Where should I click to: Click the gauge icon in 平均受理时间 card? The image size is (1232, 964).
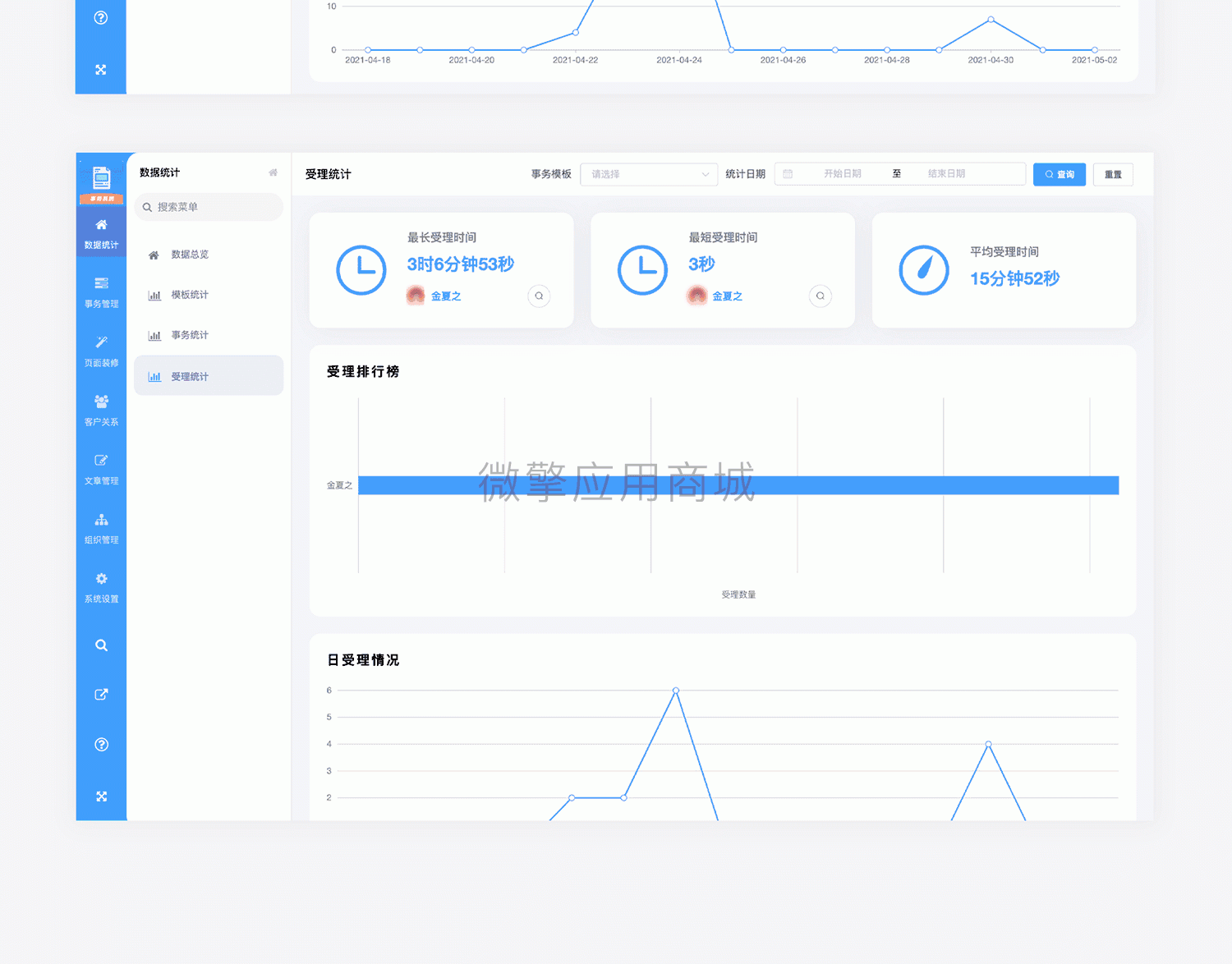click(x=924, y=270)
